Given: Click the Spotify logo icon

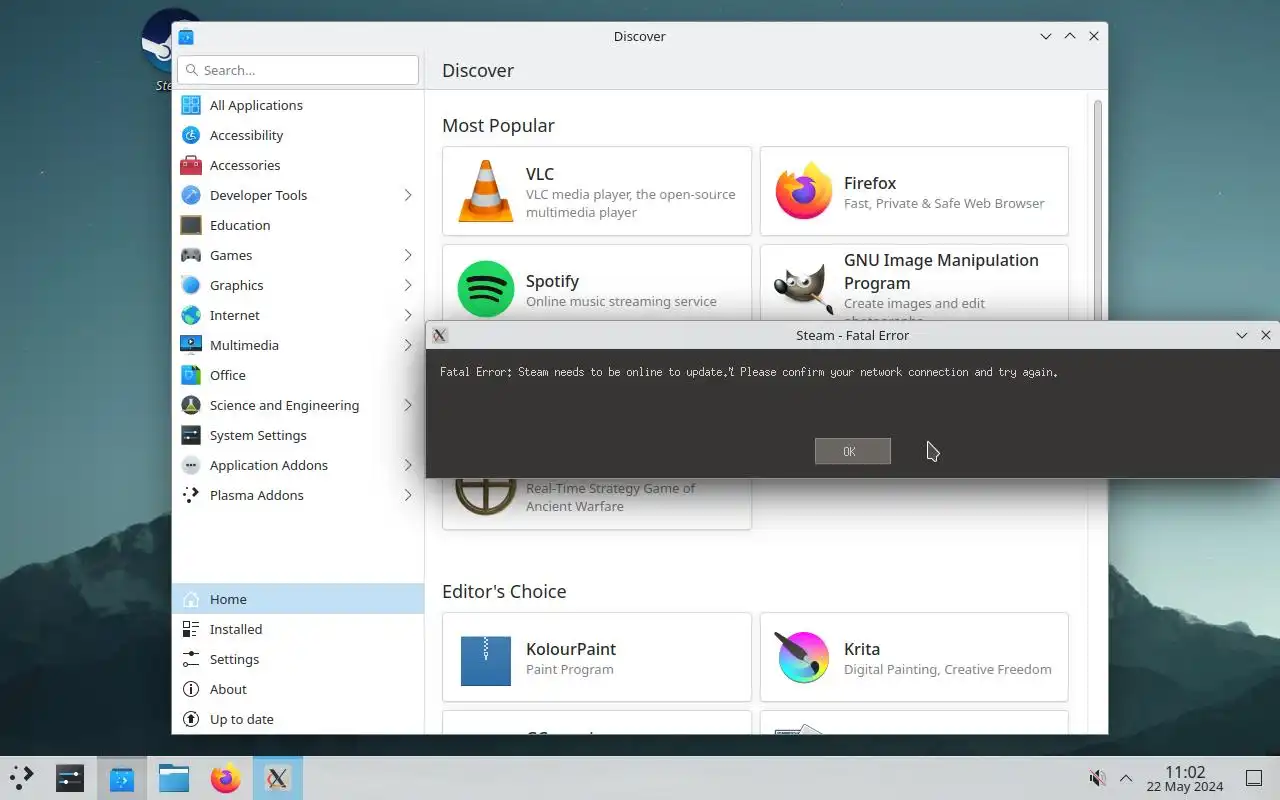Looking at the screenshot, I should 486,289.
